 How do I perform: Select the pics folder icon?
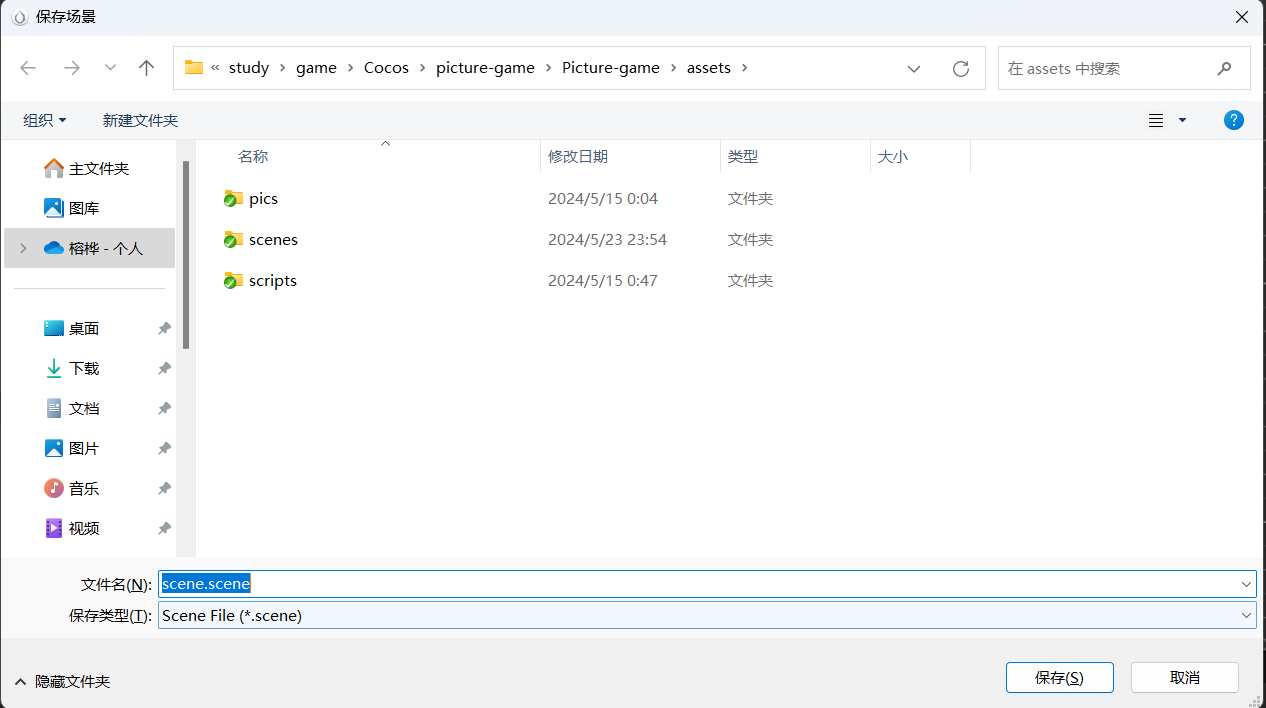233,198
